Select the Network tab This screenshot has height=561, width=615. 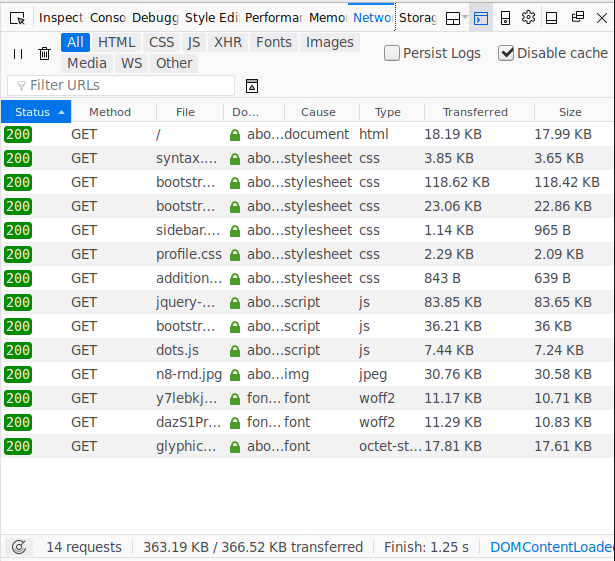click(372, 18)
